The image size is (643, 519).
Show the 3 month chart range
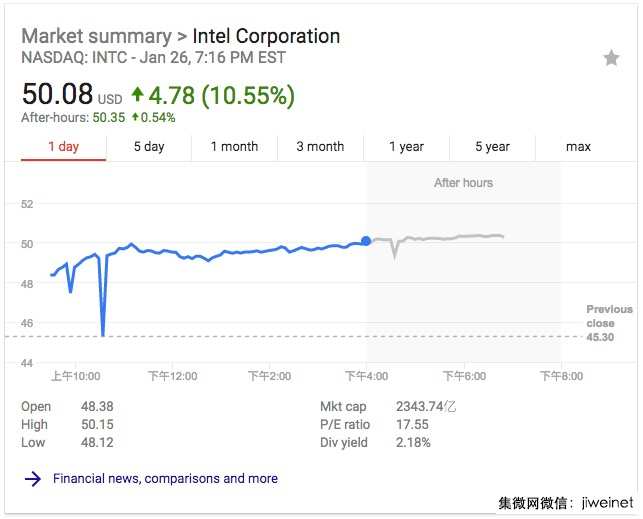320,147
